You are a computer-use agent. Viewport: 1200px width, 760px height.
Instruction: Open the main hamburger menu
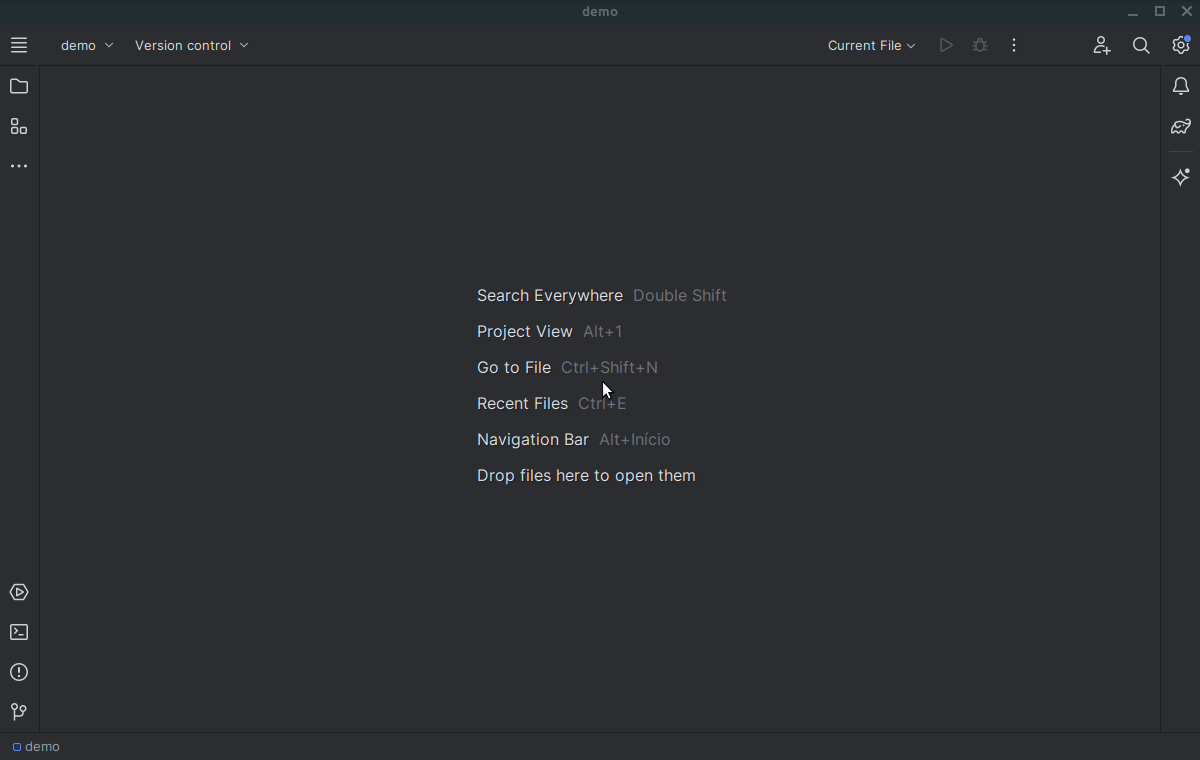click(19, 45)
